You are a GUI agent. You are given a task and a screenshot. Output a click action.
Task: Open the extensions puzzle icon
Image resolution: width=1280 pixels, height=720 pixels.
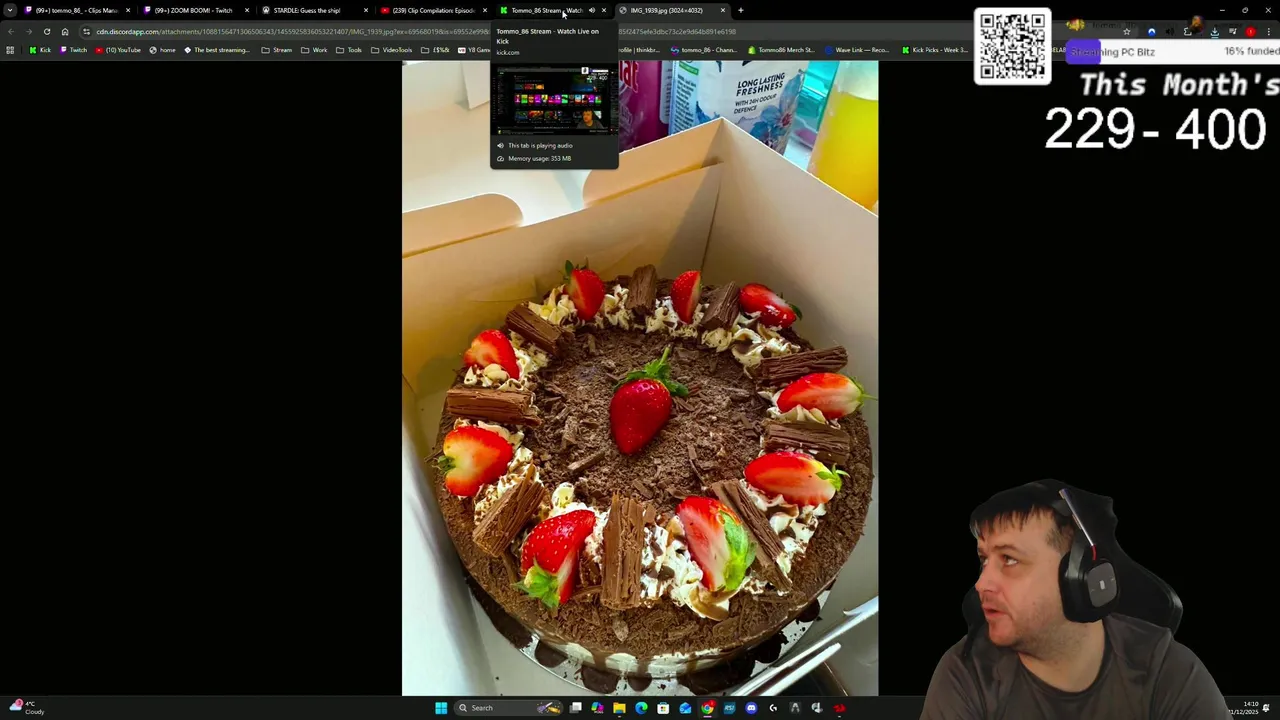click(1188, 31)
